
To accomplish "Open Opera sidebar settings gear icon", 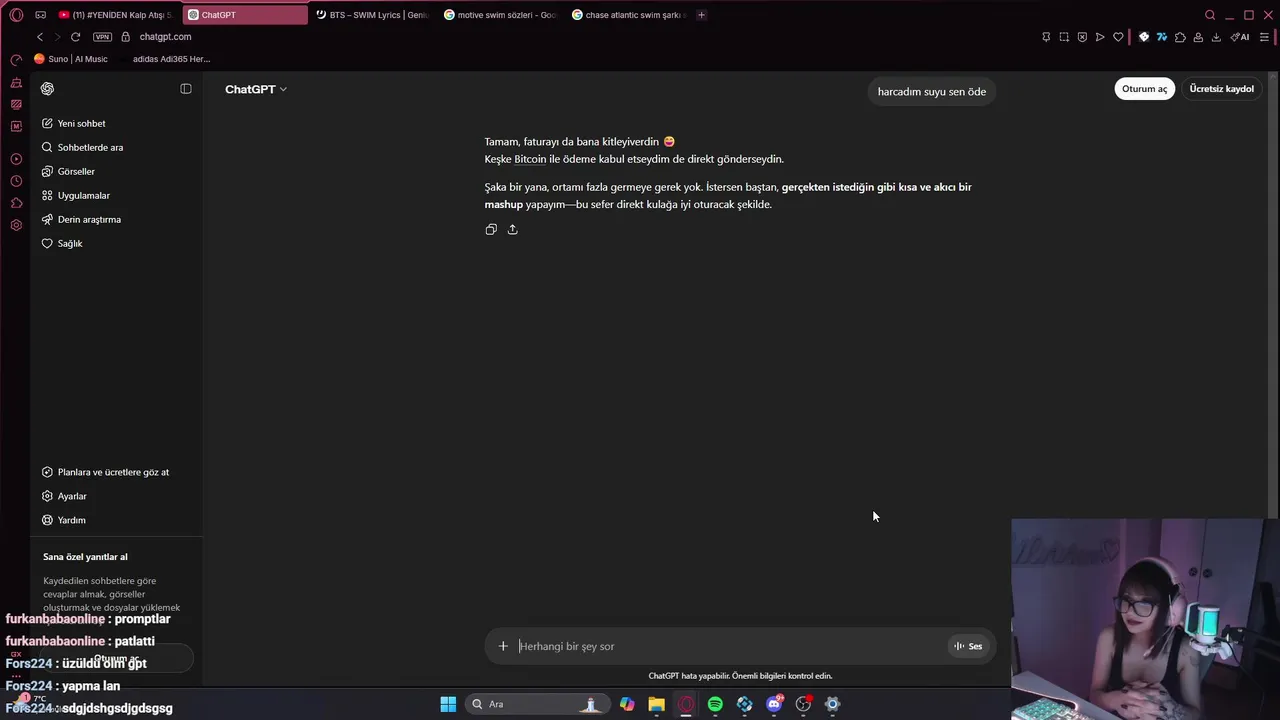I will [16, 225].
